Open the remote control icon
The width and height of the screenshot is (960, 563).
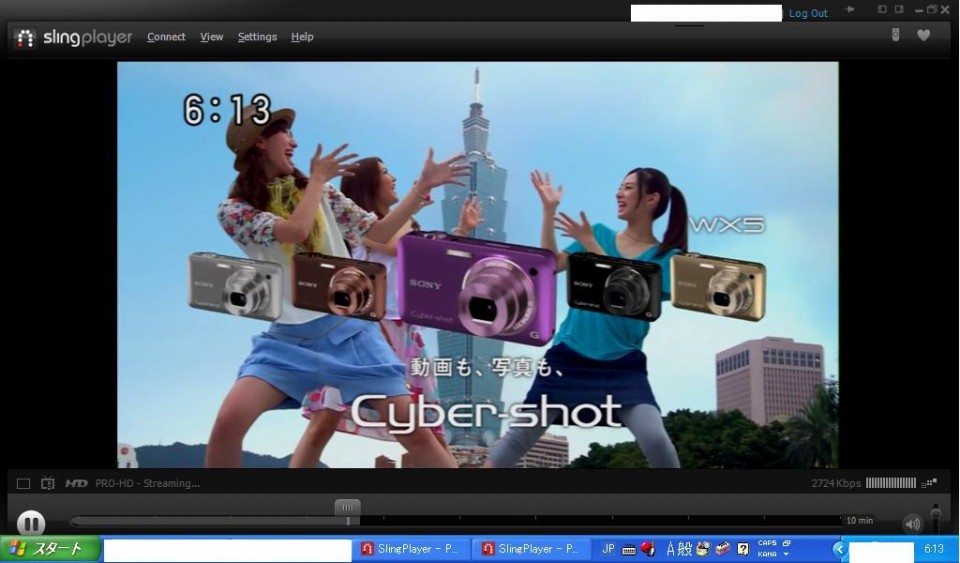896,36
